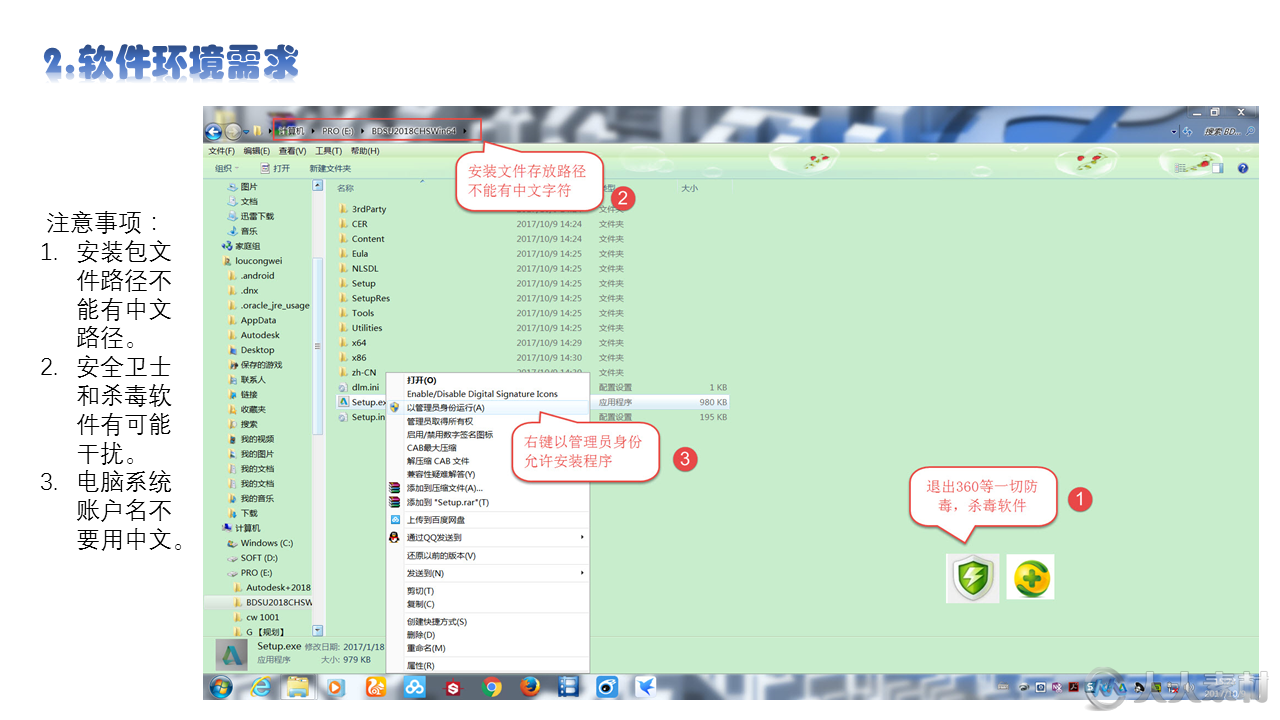This screenshot has width=1280, height=720.
Task: Click admin shield icon in context menu
Action: (395, 408)
